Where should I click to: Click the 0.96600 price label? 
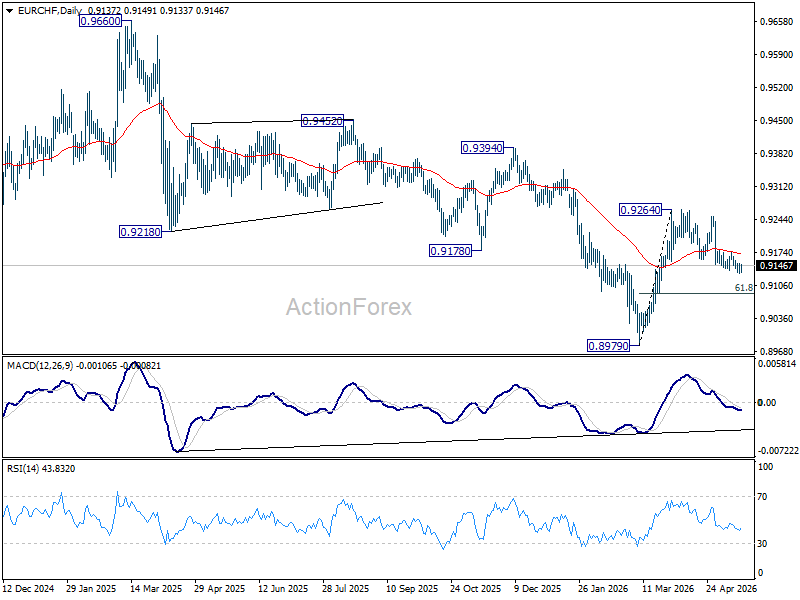101,21
